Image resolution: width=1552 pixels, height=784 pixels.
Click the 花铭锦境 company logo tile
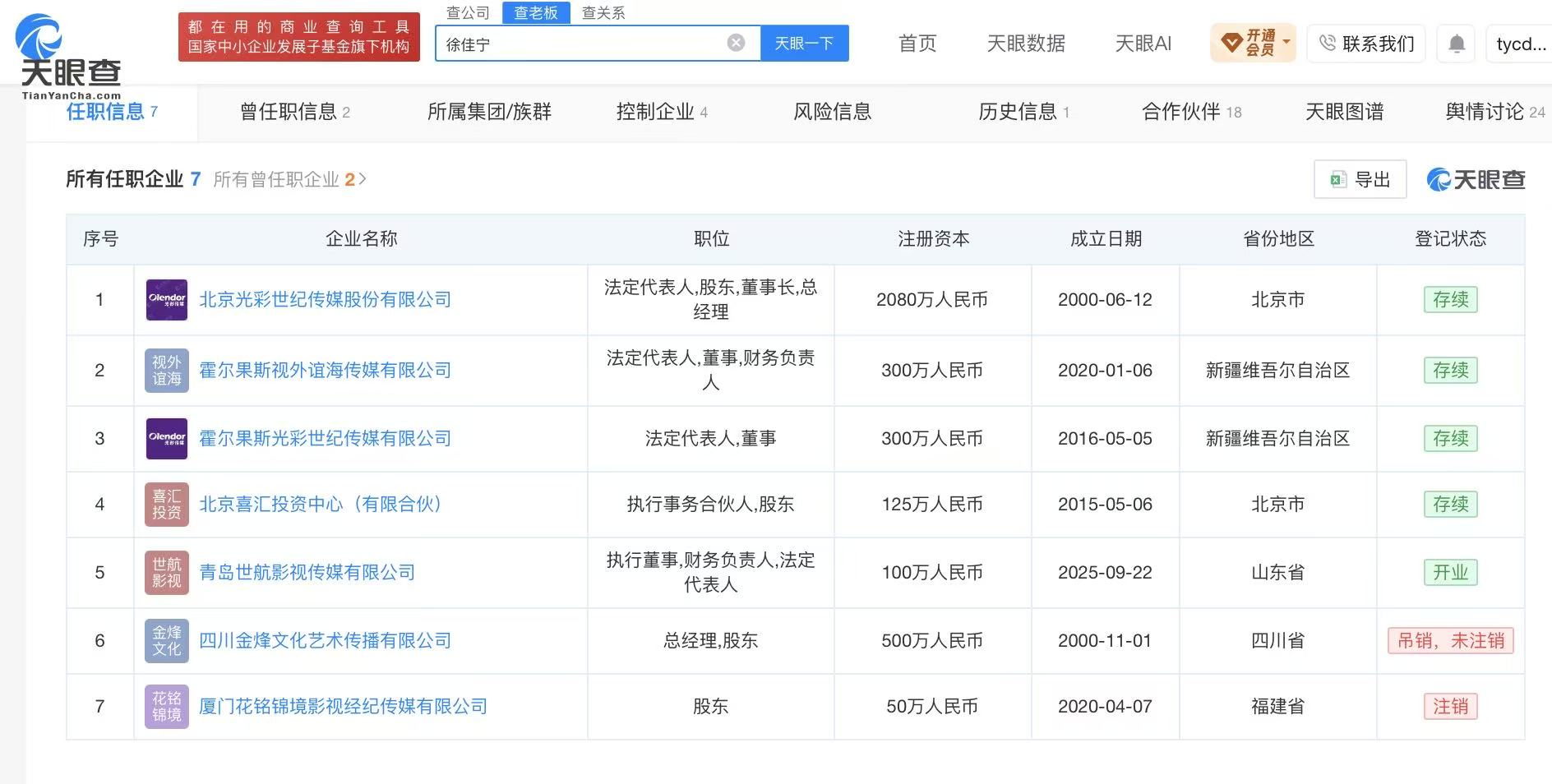[166, 707]
